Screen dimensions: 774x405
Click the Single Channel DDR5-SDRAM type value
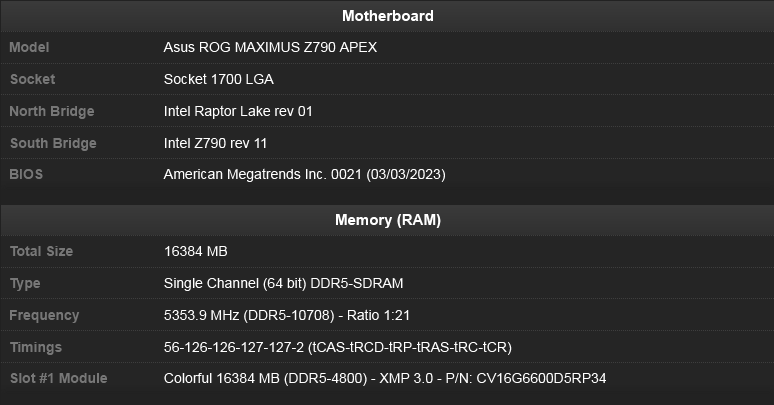(283, 283)
